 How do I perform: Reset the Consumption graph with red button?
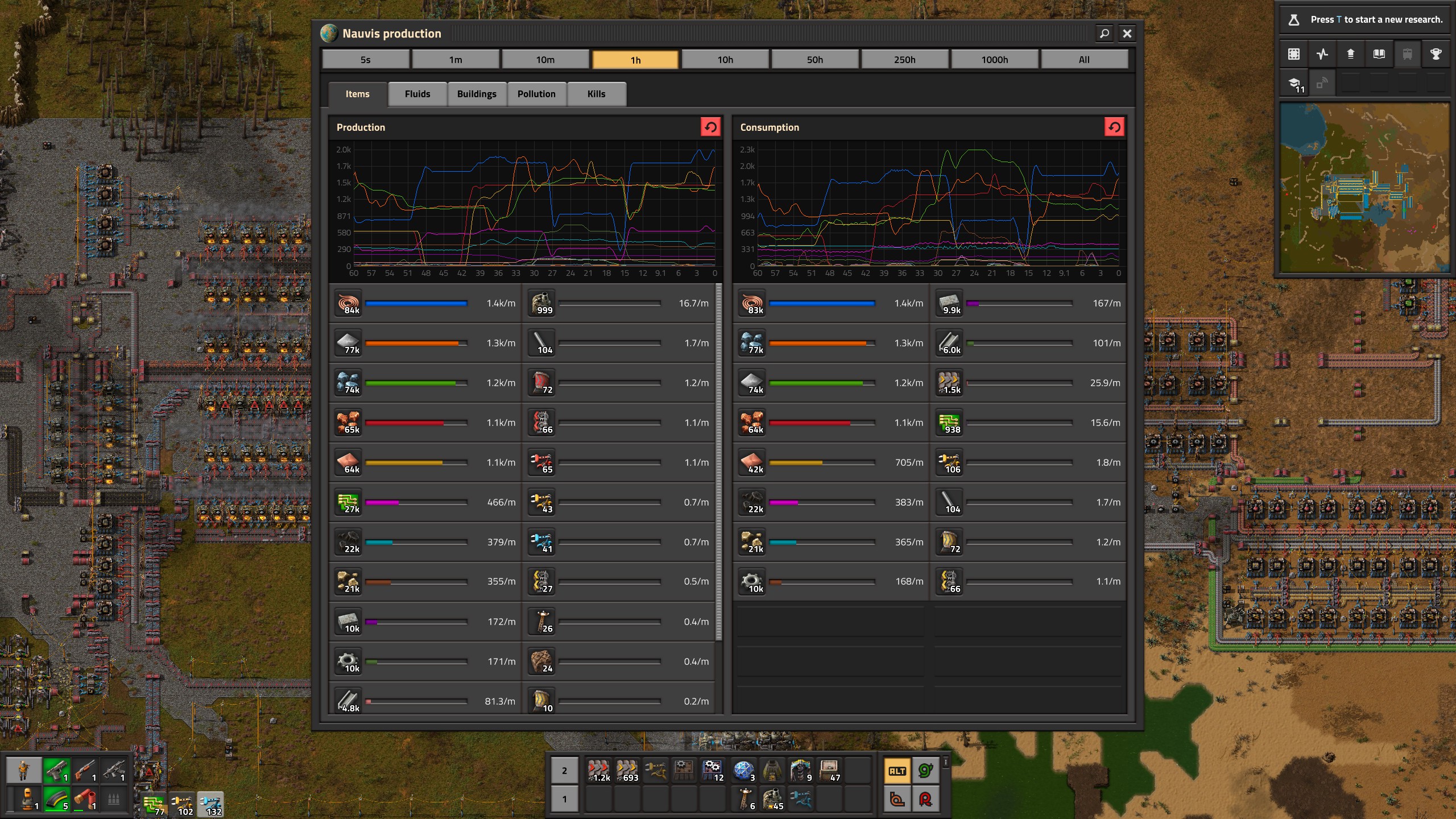pos(1114,127)
